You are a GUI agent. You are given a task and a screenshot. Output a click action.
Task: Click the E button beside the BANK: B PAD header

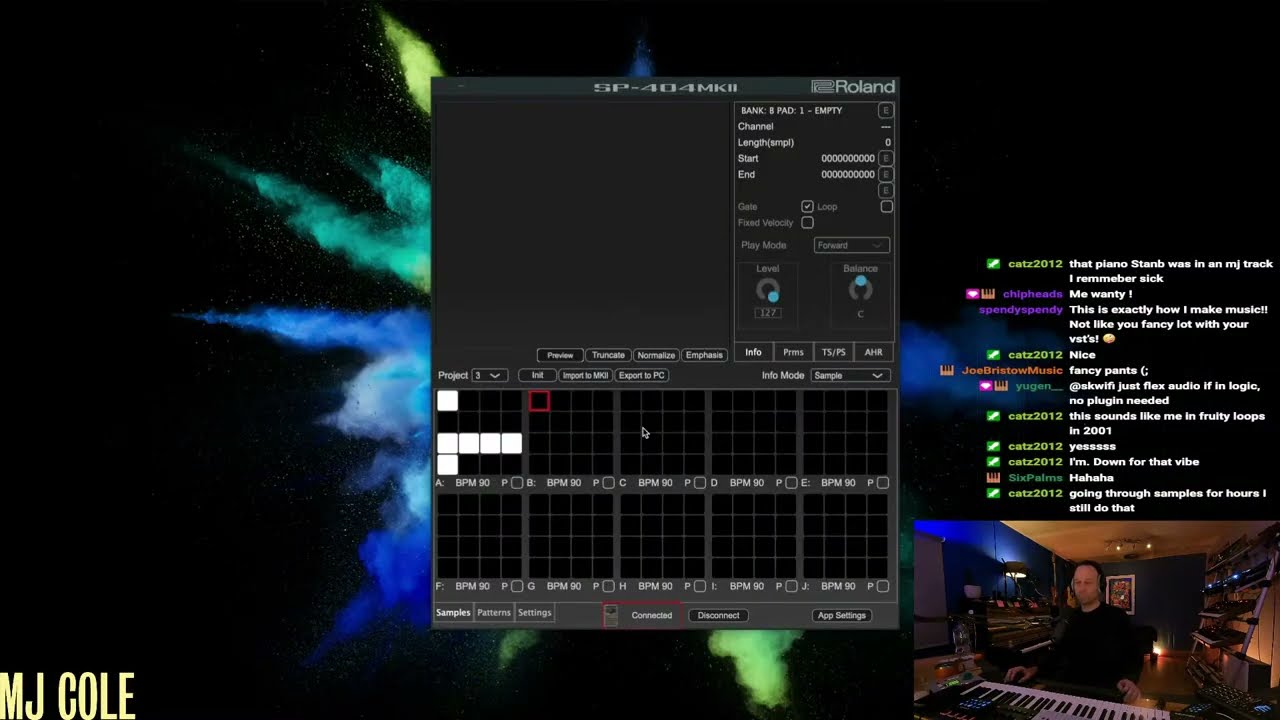point(886,110)
